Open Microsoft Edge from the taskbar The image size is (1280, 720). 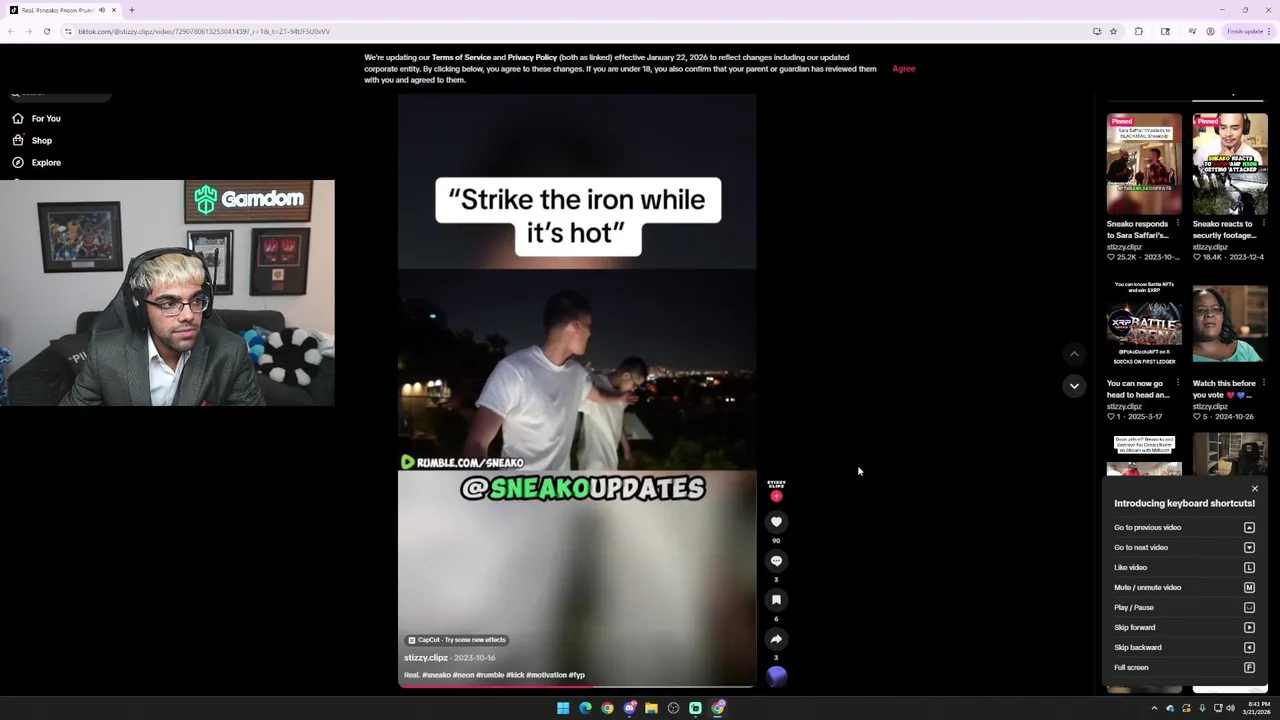point(585,708)
